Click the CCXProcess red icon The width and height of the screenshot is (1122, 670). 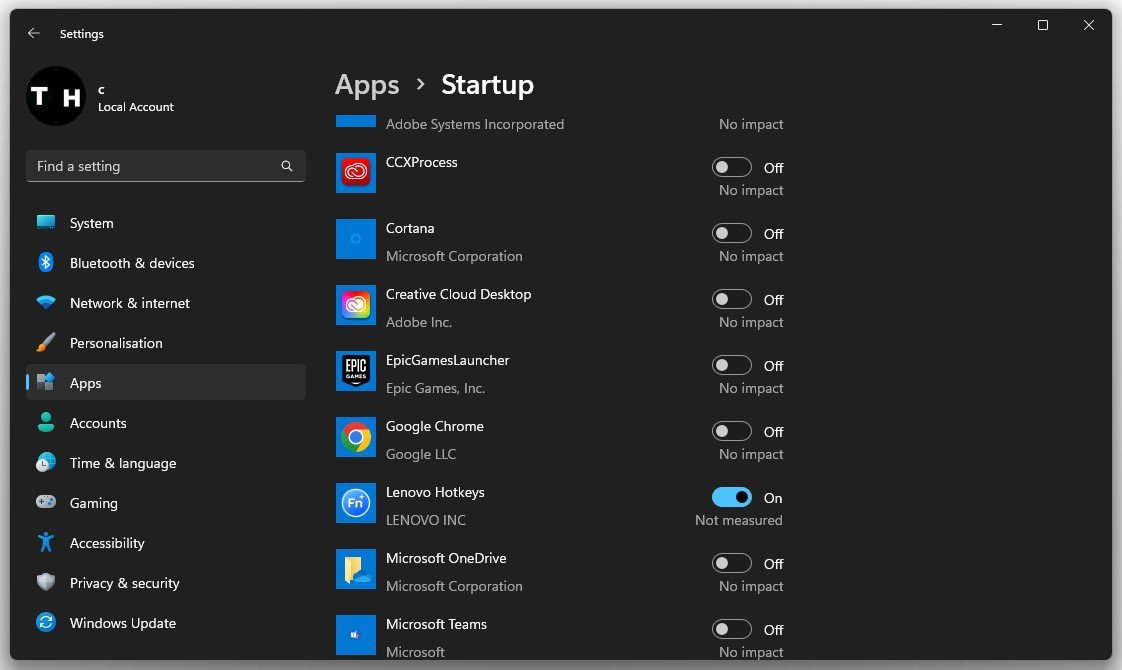pos(356,174)
